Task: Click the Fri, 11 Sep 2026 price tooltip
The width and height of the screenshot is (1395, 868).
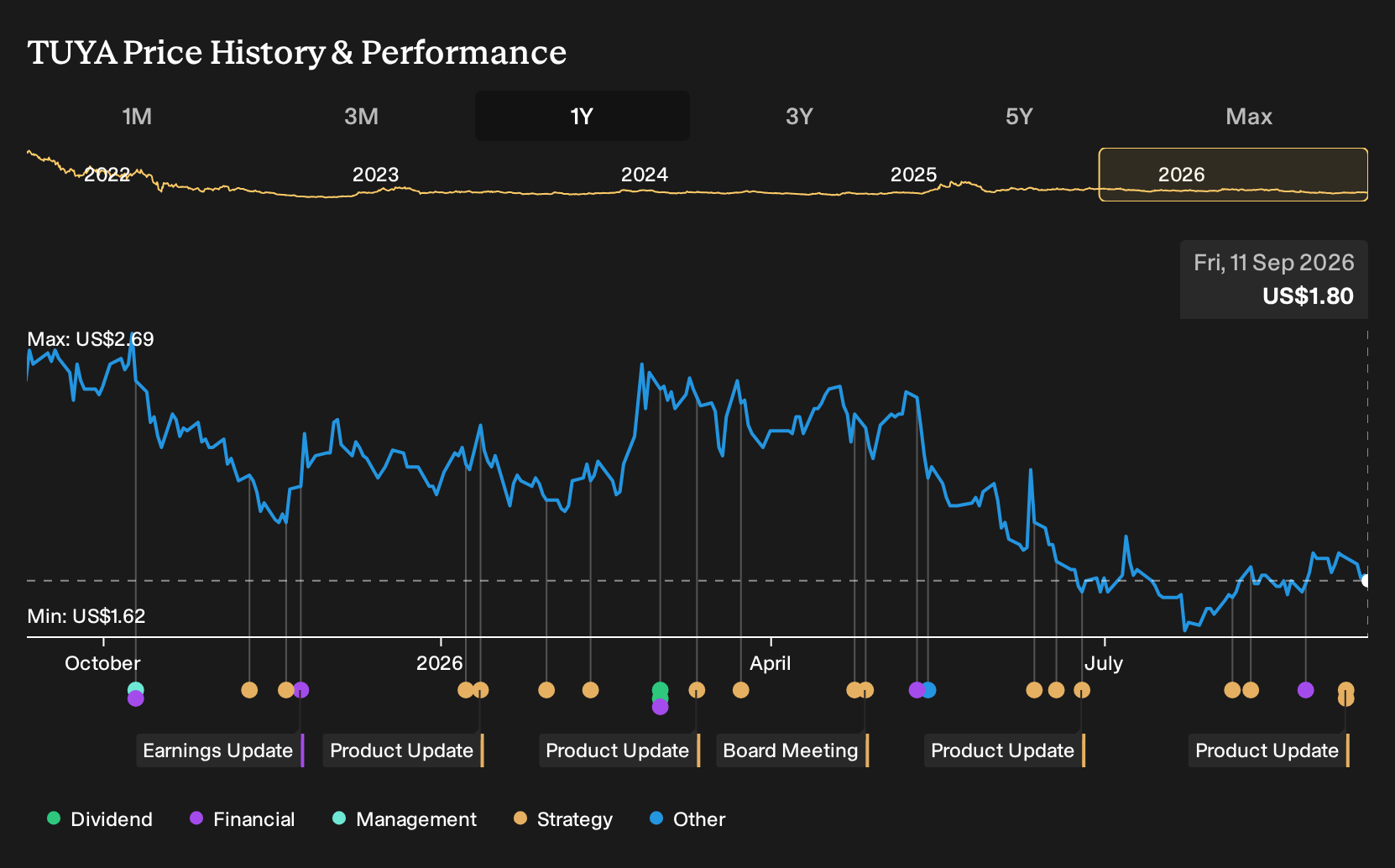Action: tap(1274, 280)
